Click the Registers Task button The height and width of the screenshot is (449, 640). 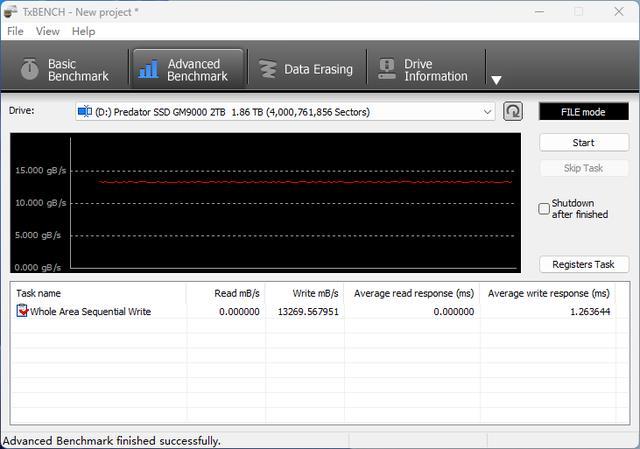[584, 265]
